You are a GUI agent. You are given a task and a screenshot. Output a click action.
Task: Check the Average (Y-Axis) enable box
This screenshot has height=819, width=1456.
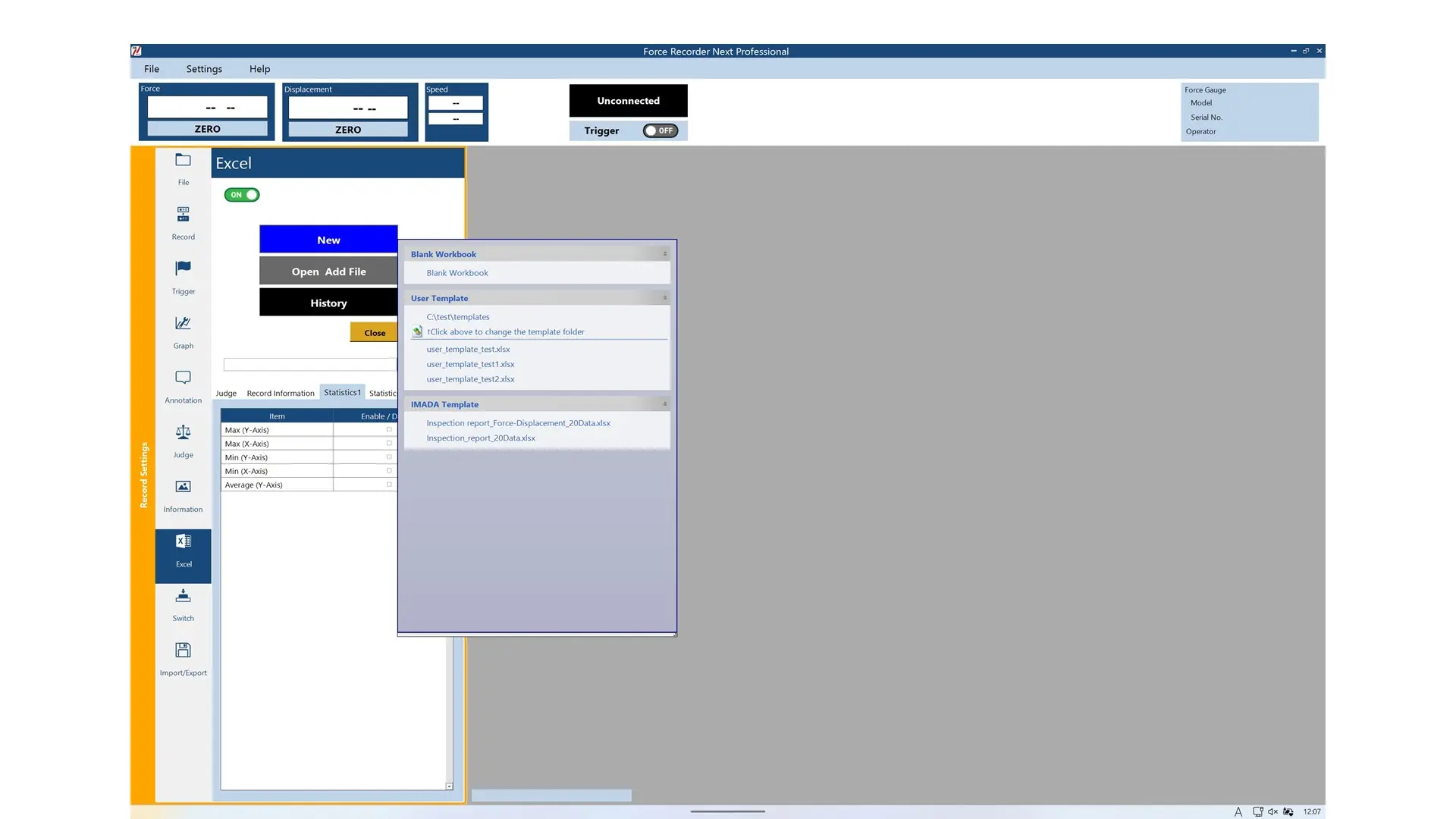(389, 485)
